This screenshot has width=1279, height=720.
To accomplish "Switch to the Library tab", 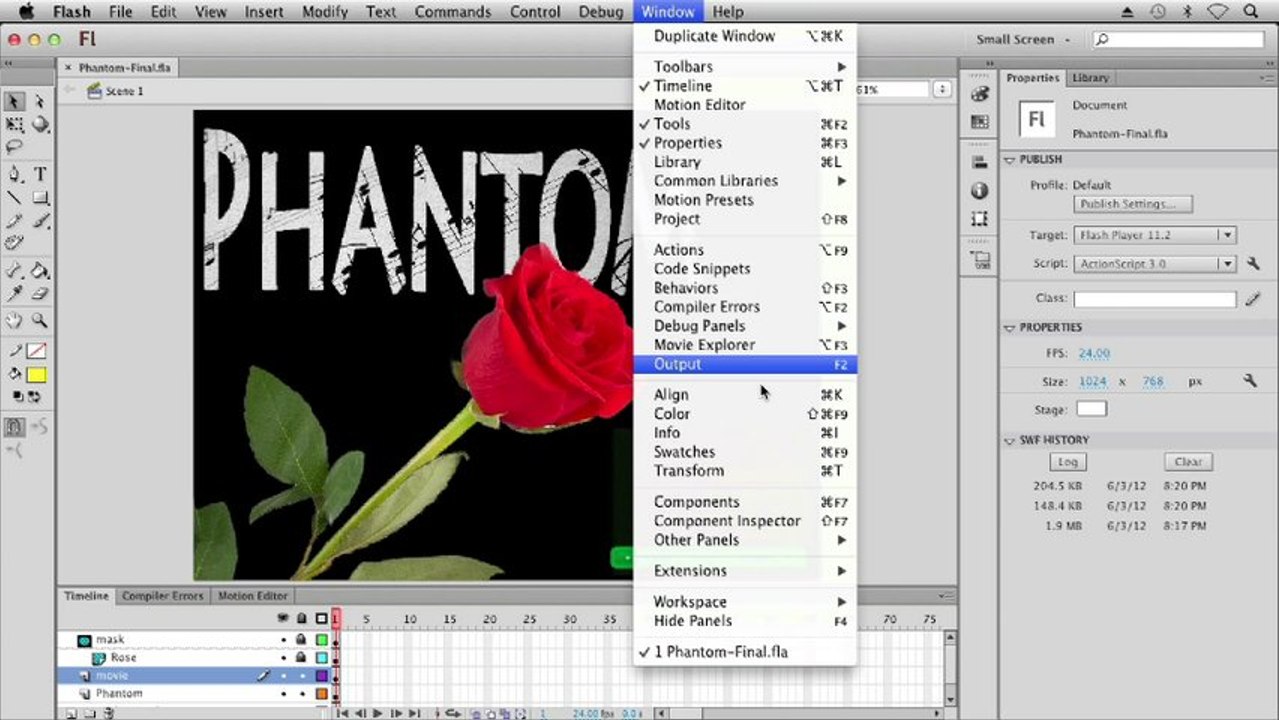I will (1090, 78).
